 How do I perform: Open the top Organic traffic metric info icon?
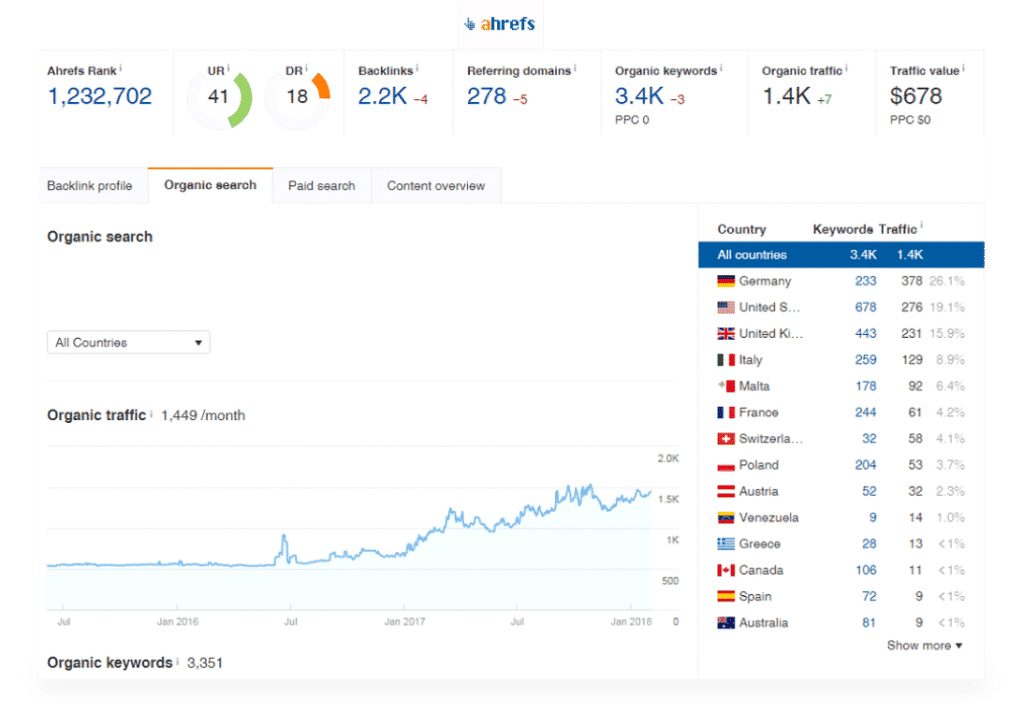coord(847,68)
